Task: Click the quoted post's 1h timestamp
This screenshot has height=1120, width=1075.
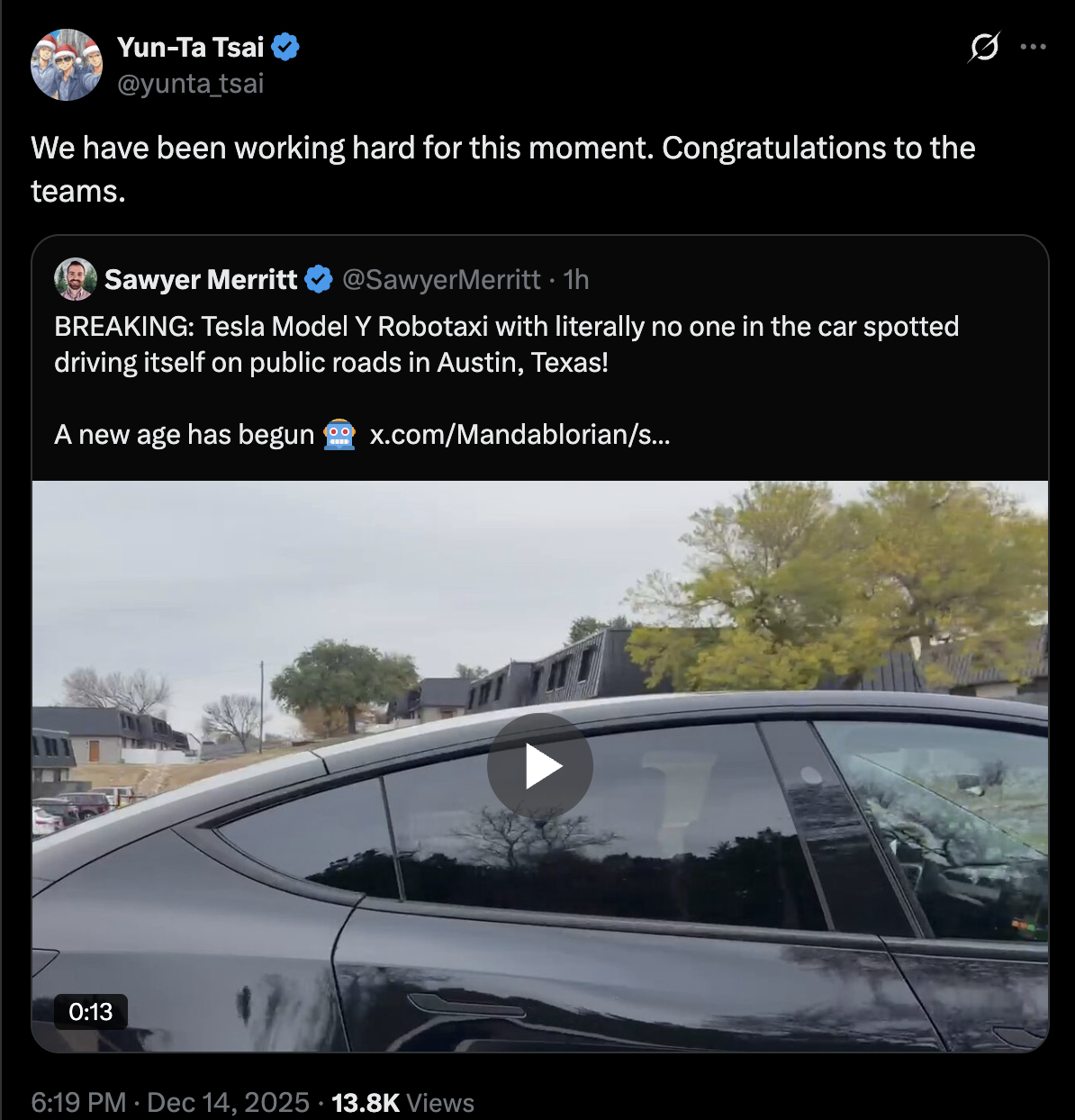Action: tap(576, 280)
